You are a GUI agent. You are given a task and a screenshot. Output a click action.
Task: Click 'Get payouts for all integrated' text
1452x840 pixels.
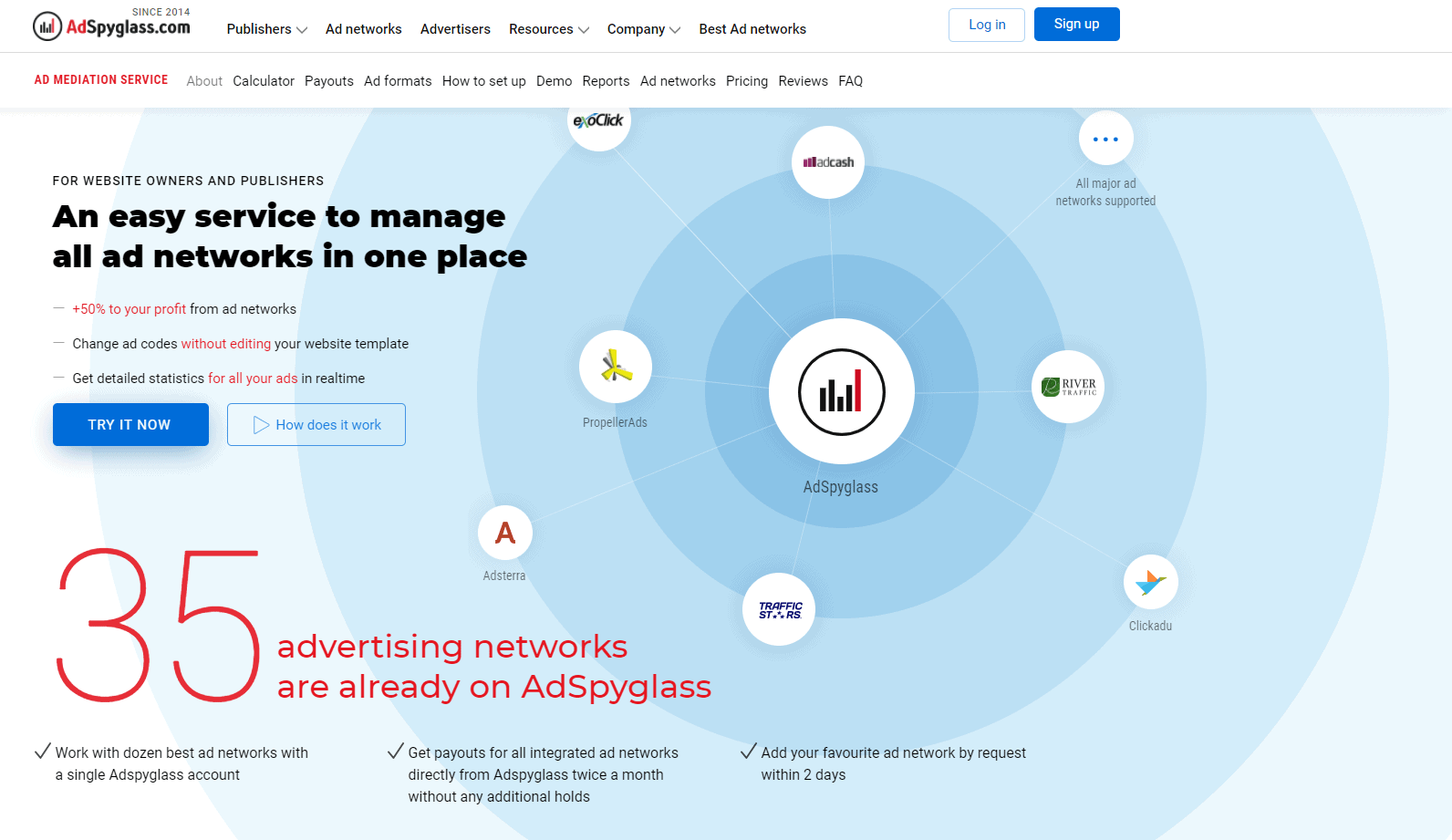click(544, 774)
